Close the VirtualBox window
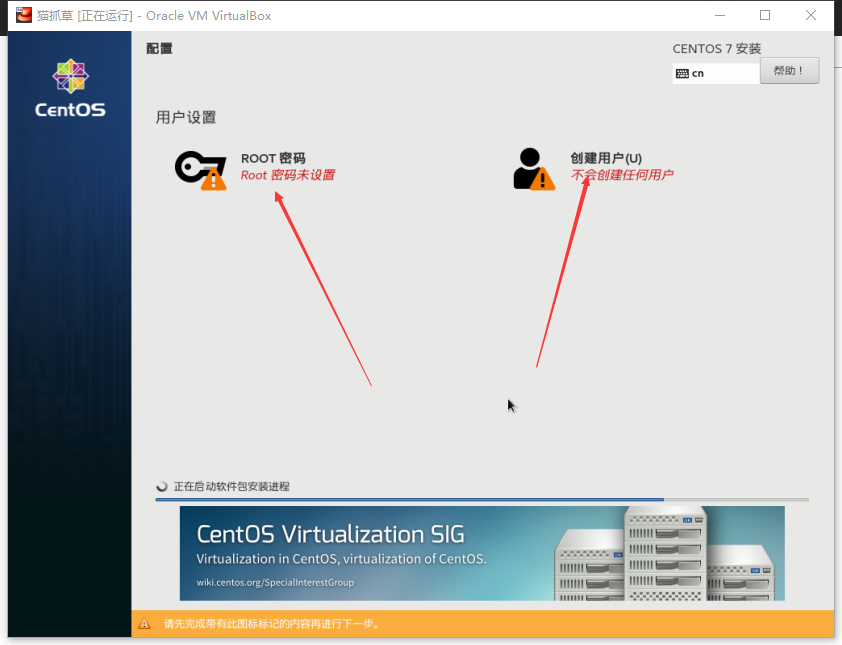Screen dimensions: 842x645 click(811, 16)
